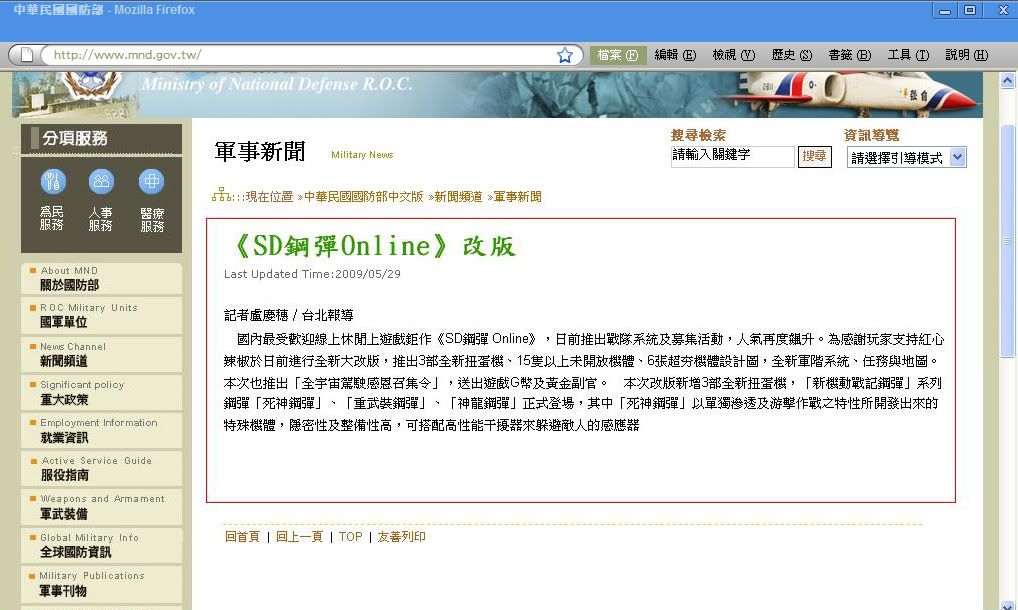Click the 軍事新聞 page heading

point(260,152)
